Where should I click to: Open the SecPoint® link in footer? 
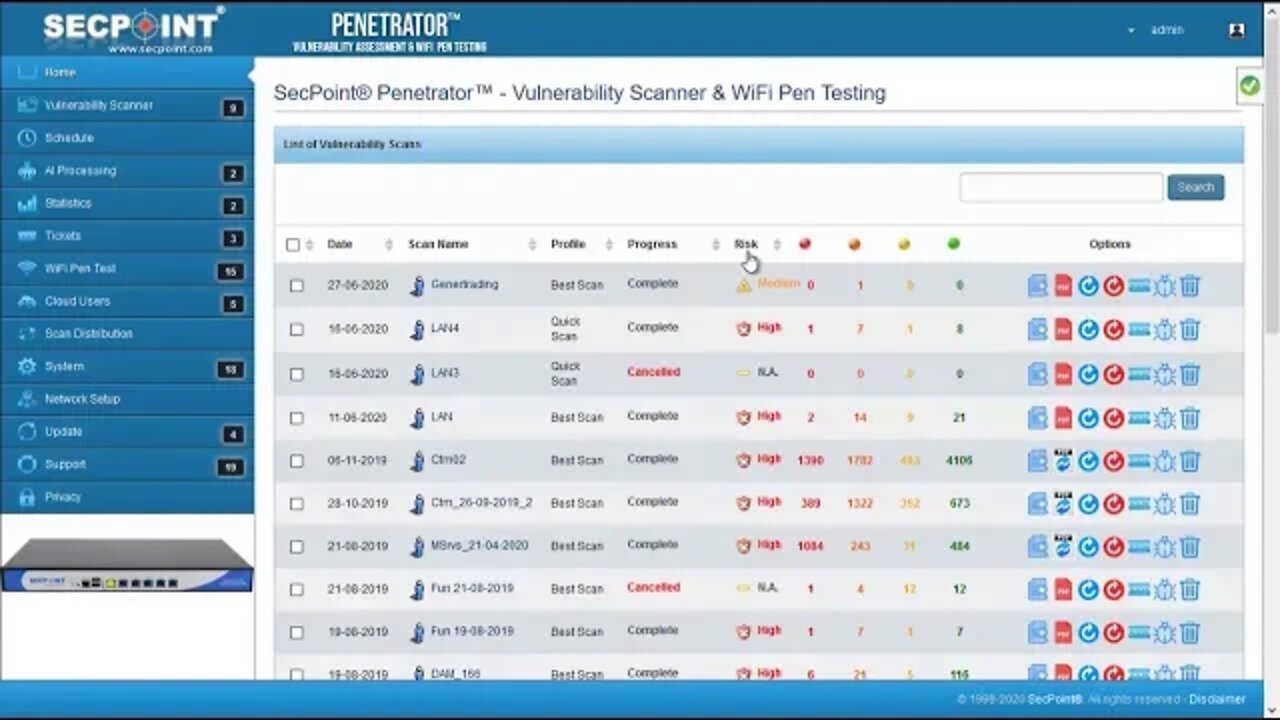point(1055,700)
